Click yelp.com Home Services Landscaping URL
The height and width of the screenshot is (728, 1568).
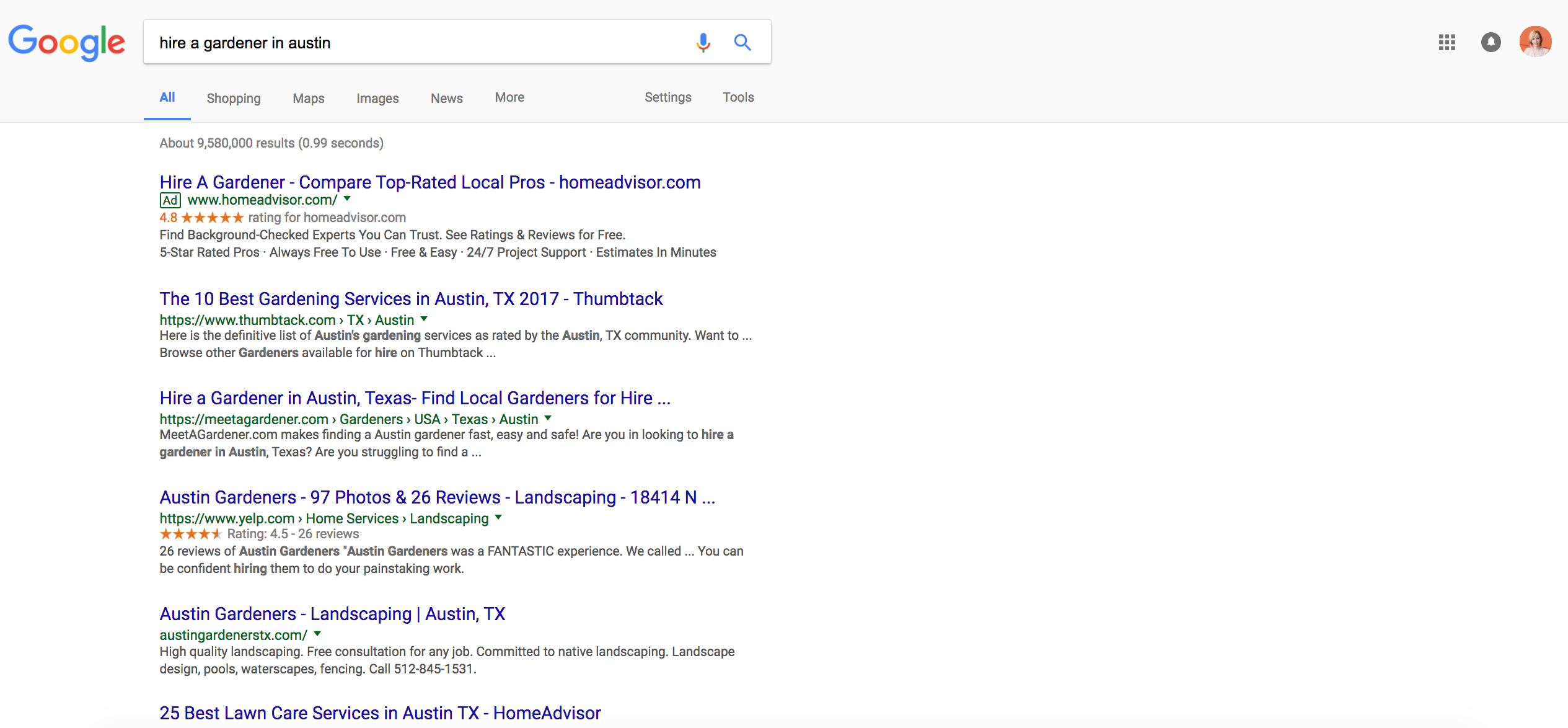coord(324,518)
